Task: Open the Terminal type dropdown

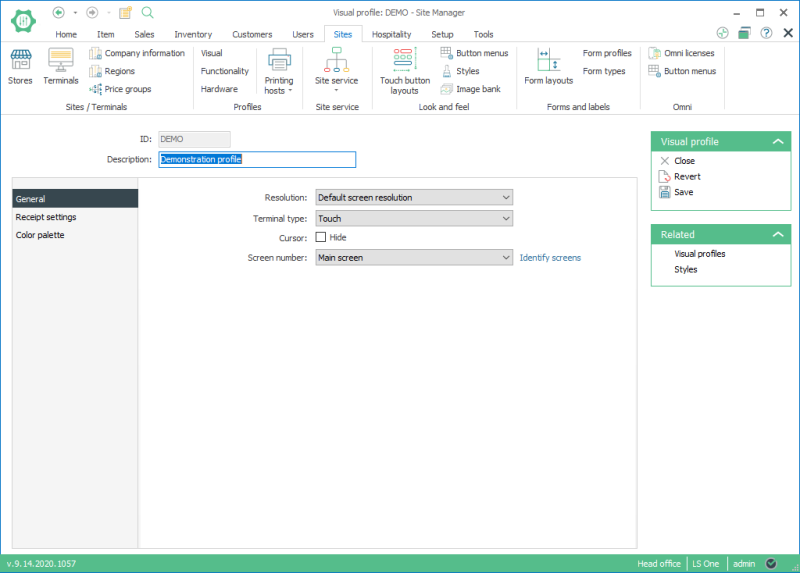Action: pyautogui.click(x=414, y=218)
